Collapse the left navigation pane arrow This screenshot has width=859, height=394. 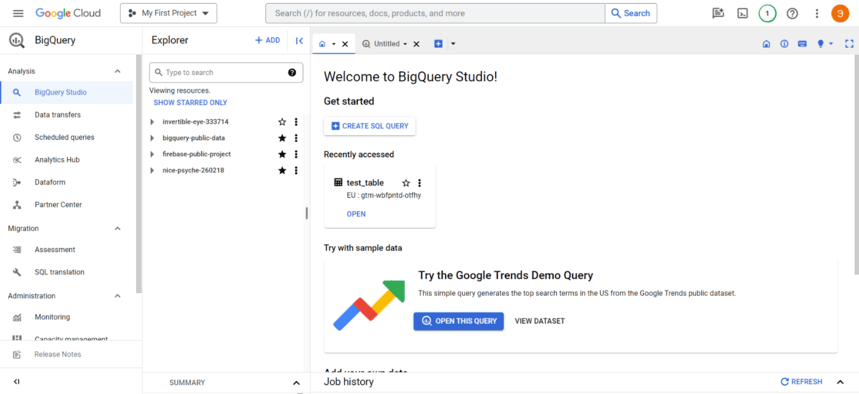[x=16, y=381]
